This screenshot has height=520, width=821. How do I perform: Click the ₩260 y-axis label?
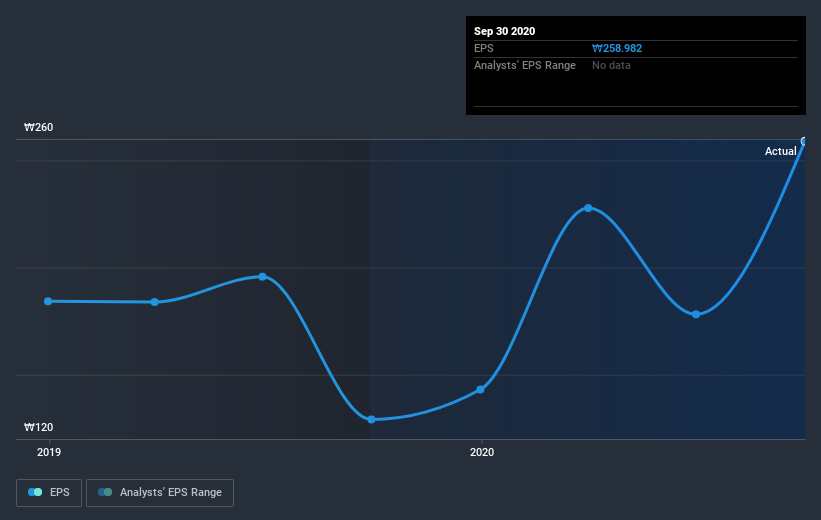coord(39,127)
